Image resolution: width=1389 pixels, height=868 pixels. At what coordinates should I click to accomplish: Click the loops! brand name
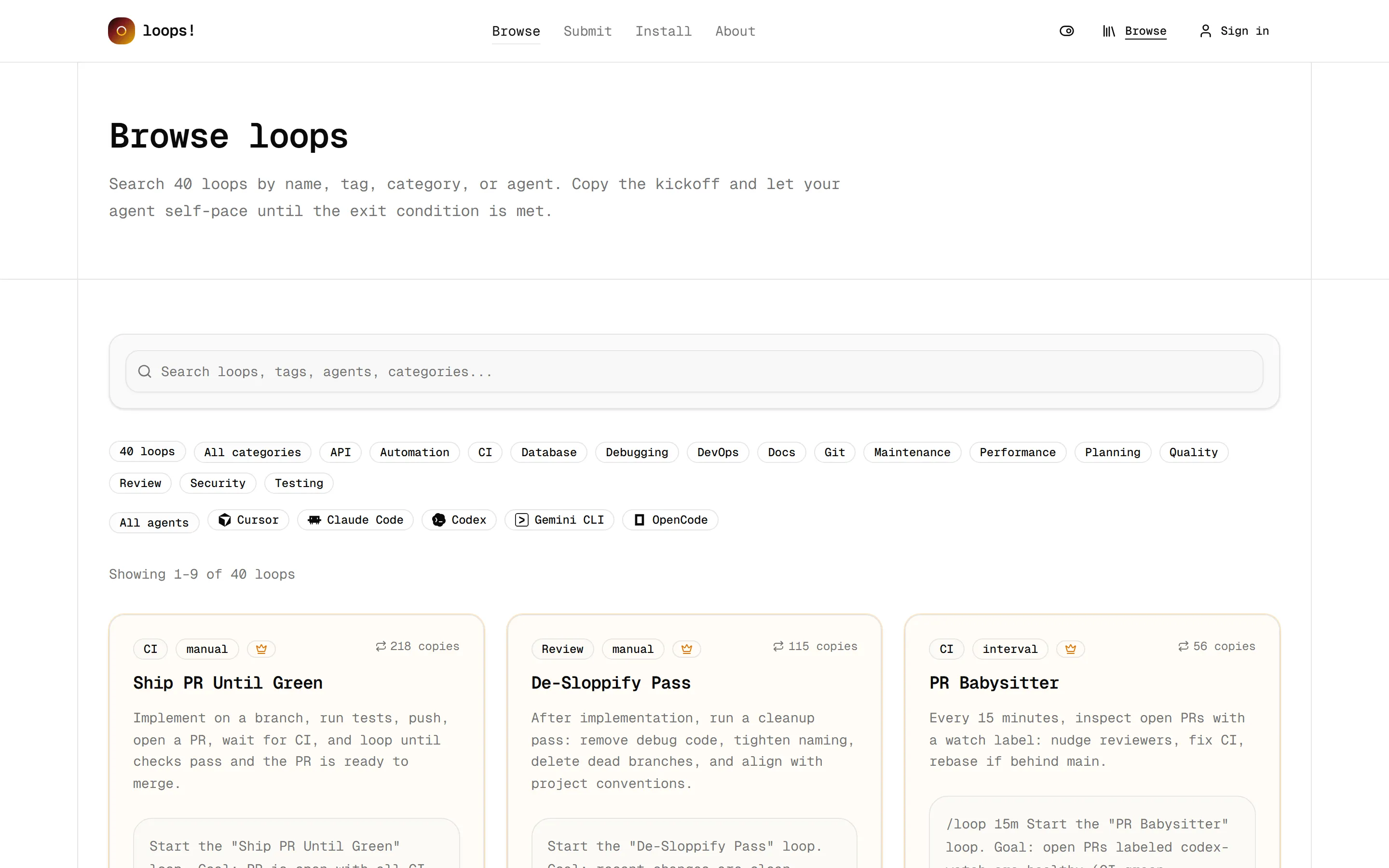(x=168, y=31)
